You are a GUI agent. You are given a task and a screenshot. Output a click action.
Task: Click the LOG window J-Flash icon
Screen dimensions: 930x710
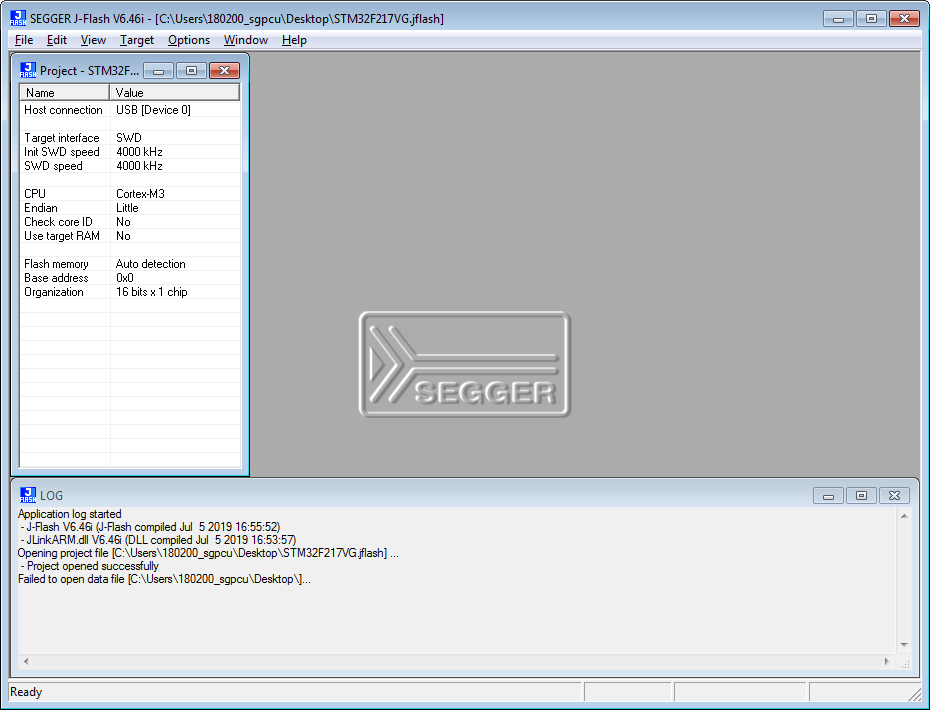28,495
